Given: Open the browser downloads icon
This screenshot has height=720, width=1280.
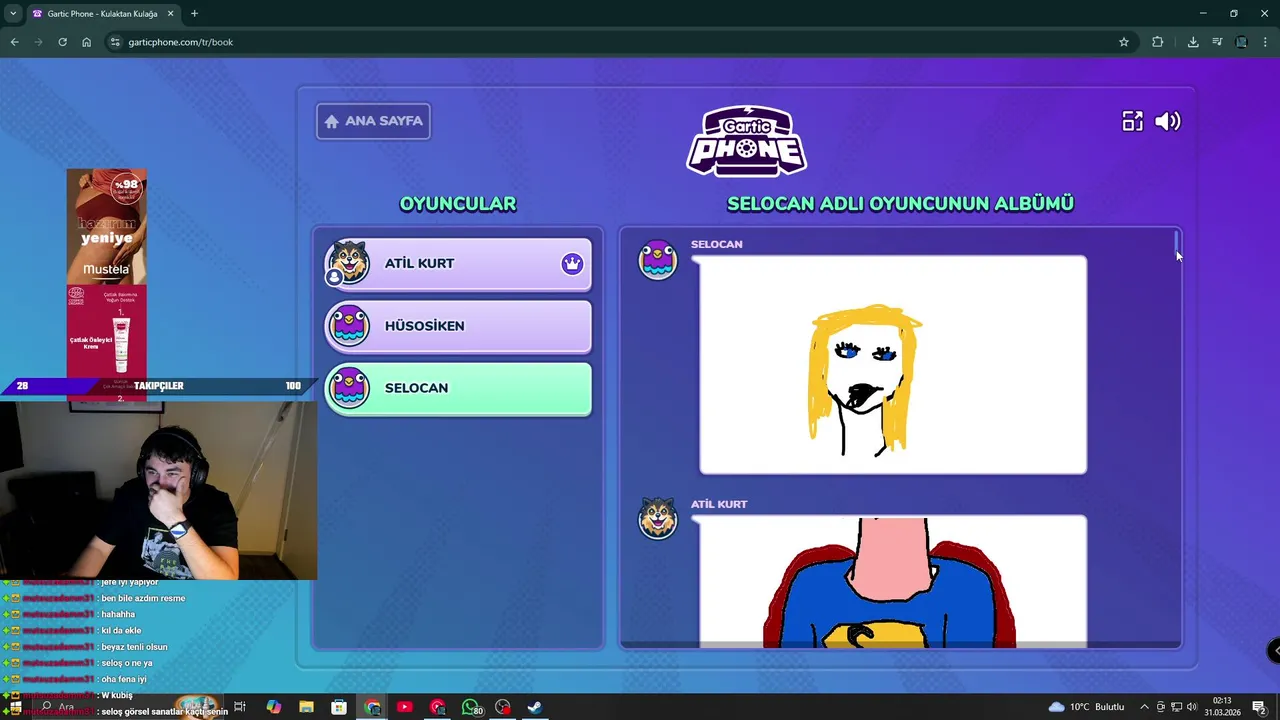Looking at the screenshot, I should point(1193,42).
